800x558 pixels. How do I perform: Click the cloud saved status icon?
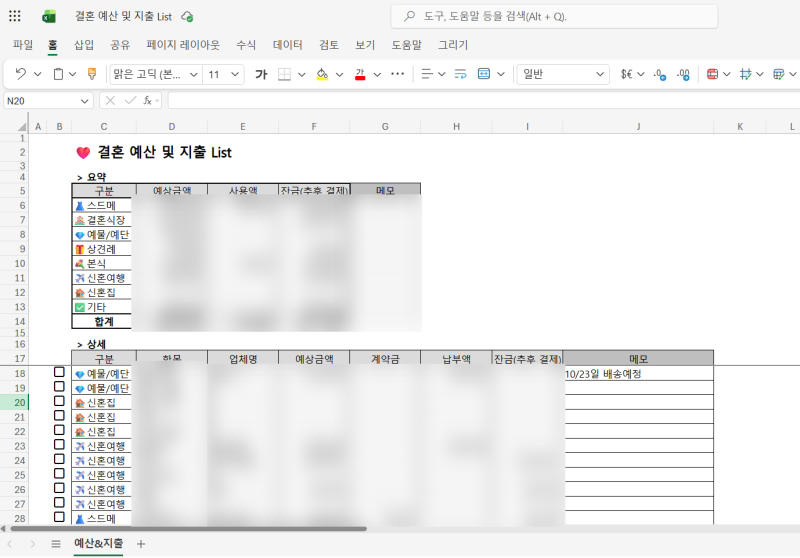point(187,17)
